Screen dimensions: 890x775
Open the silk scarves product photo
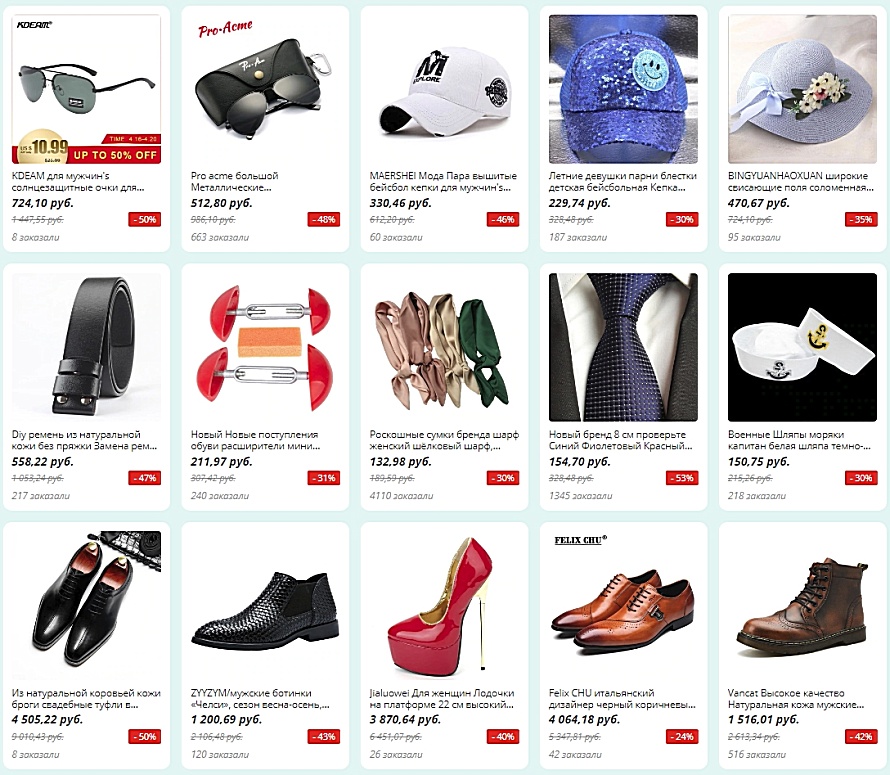pos(444,347)
